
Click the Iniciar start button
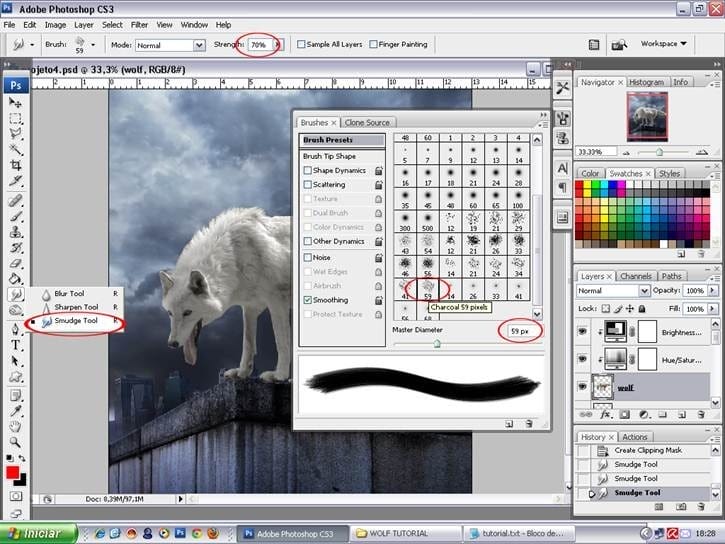[x=38, y=533]
